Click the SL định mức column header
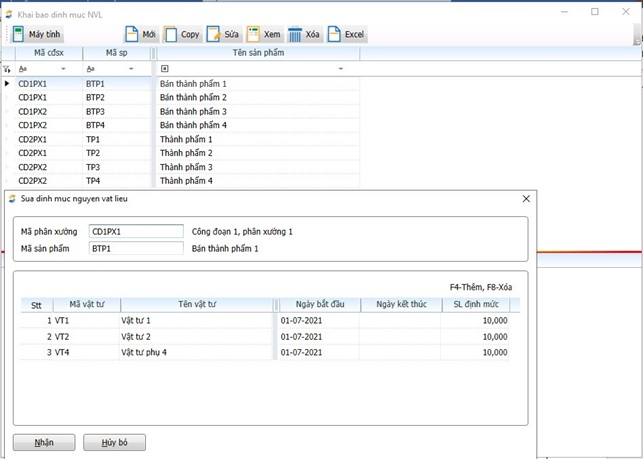643x459 pixels. (x=476, y=305)
